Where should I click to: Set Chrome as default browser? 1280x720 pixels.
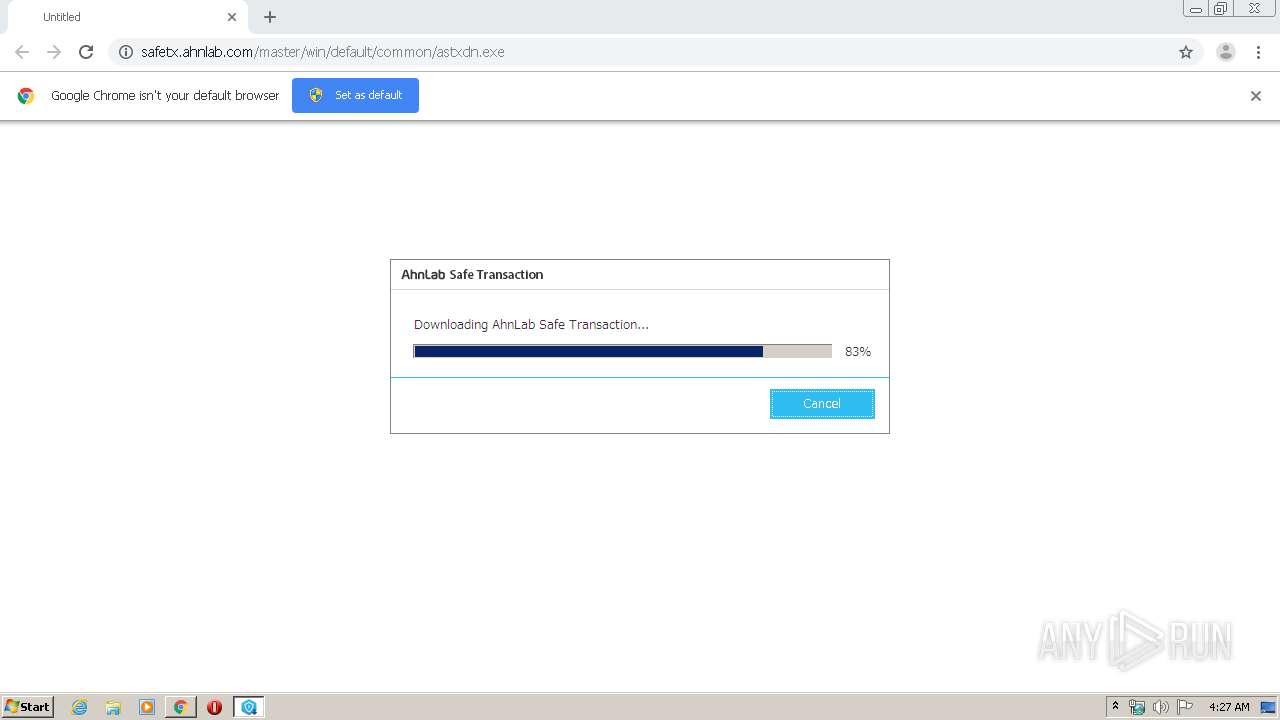click(x=355, y=95)
